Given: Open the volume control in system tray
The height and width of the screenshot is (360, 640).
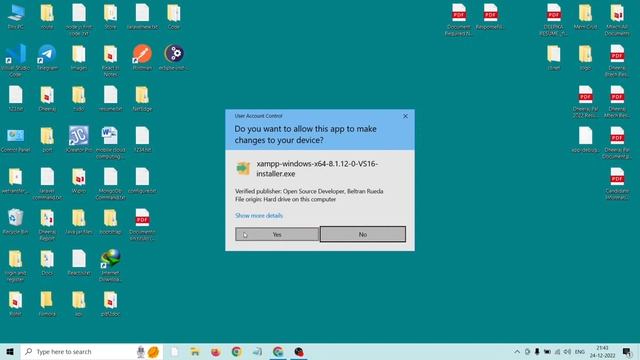Looking at the screenshot, I should pos(567,351).
